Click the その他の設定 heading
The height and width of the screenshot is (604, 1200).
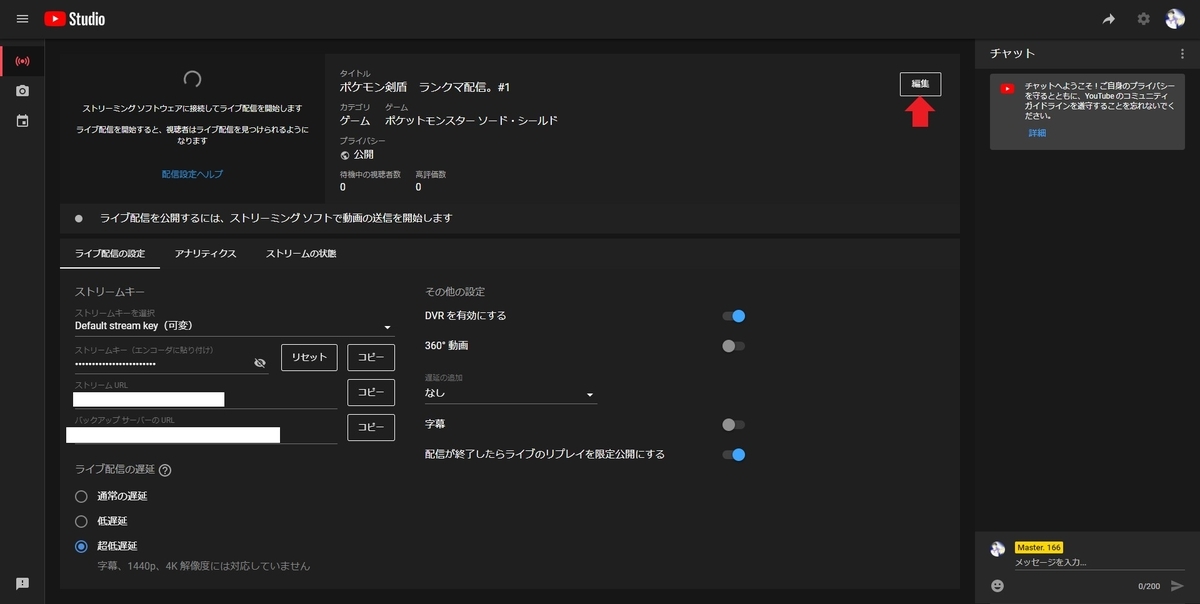coord(455,292)
